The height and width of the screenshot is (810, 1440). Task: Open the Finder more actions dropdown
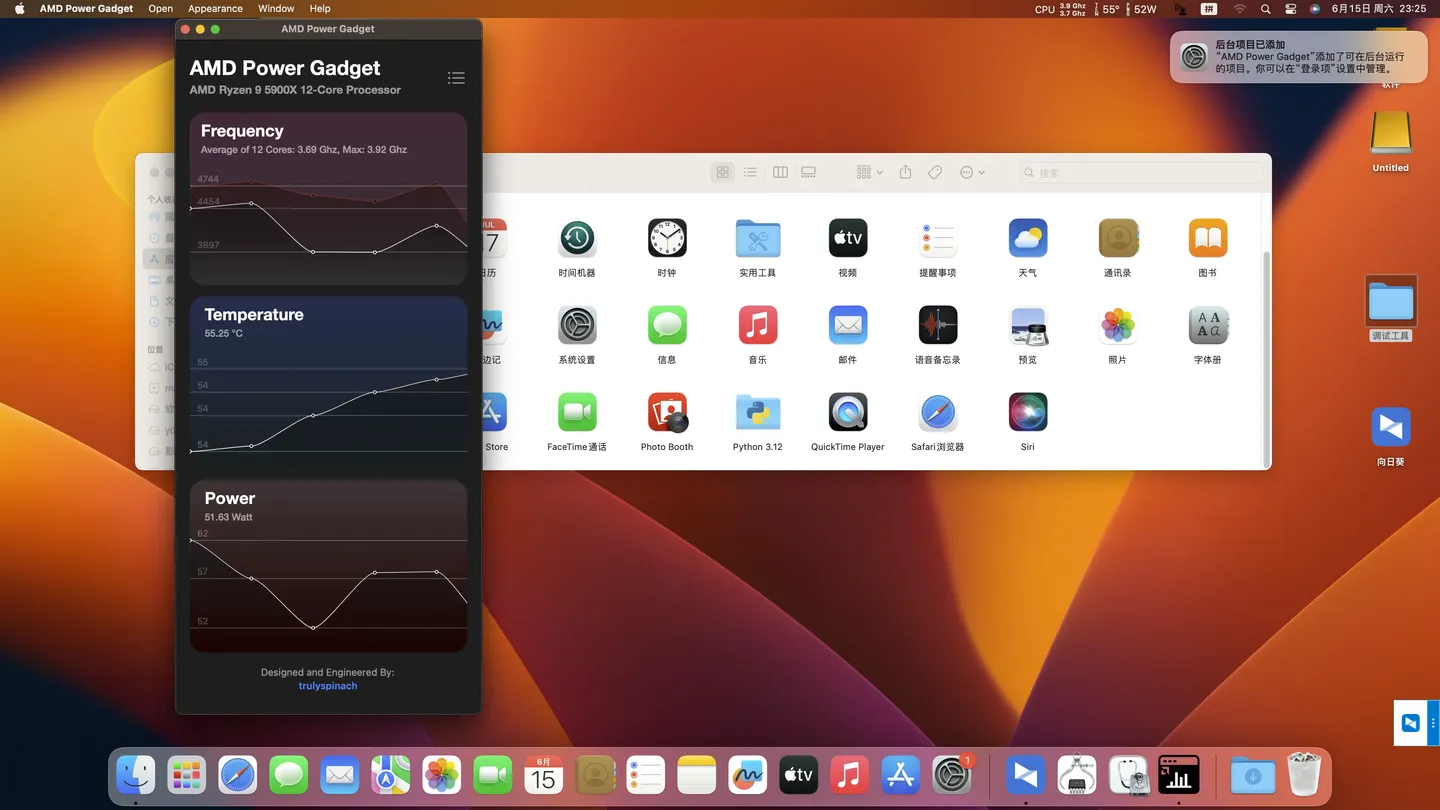click(972, 172)
